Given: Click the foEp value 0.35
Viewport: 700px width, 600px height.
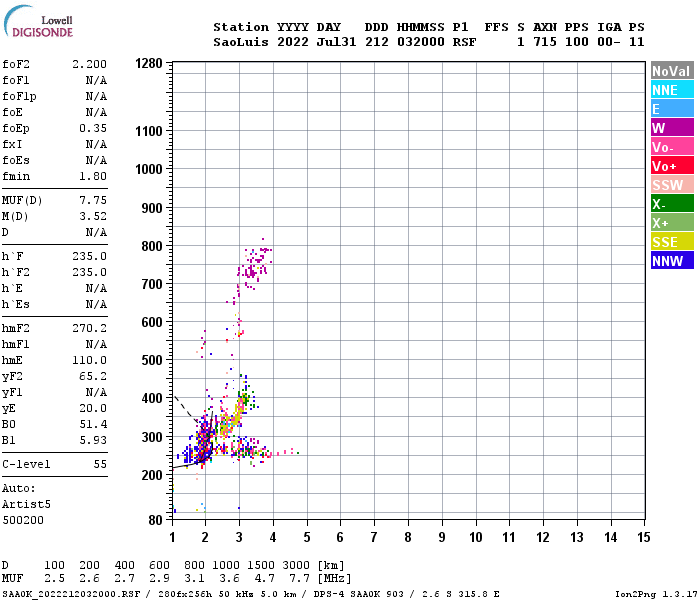Looking at the screenshot, I should (93, 128).
